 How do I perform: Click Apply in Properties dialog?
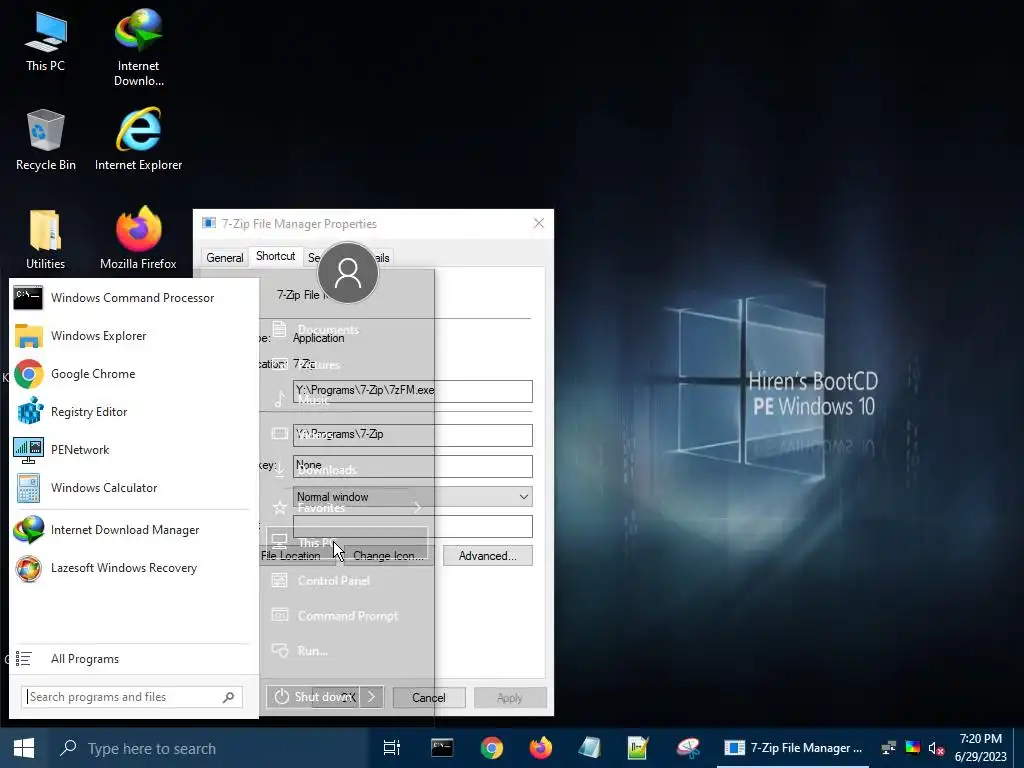[510, 698]
